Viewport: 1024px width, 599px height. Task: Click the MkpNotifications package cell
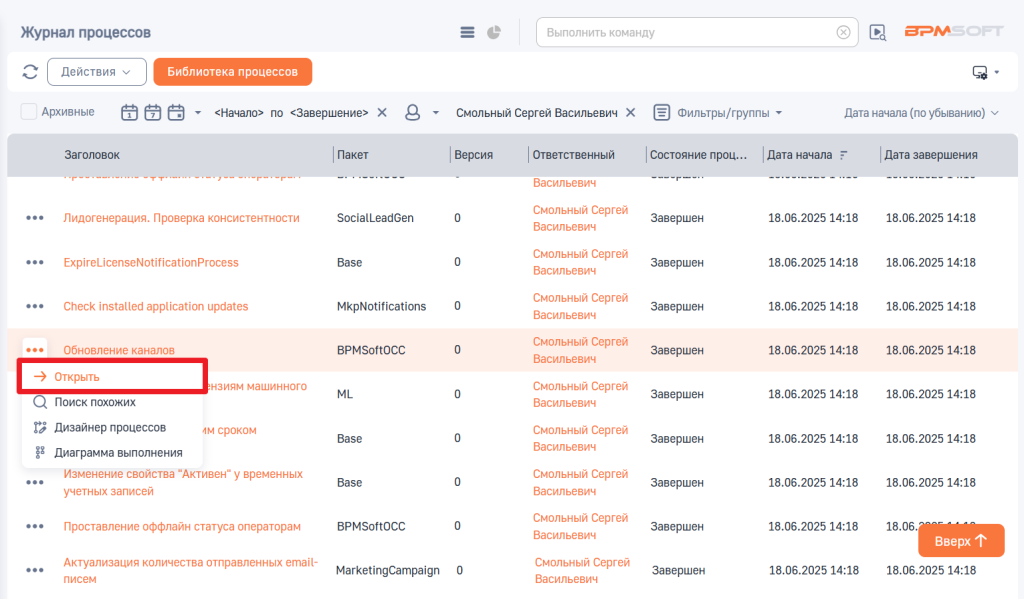point(381,306)
